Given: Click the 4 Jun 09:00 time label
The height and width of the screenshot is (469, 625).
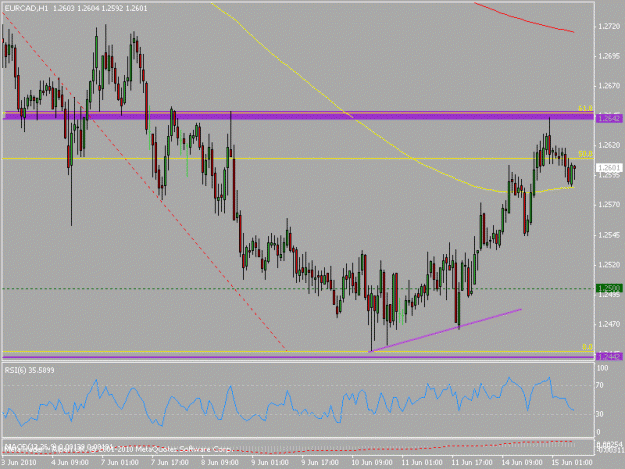Looking at the screenshot, I should point(70,463).
